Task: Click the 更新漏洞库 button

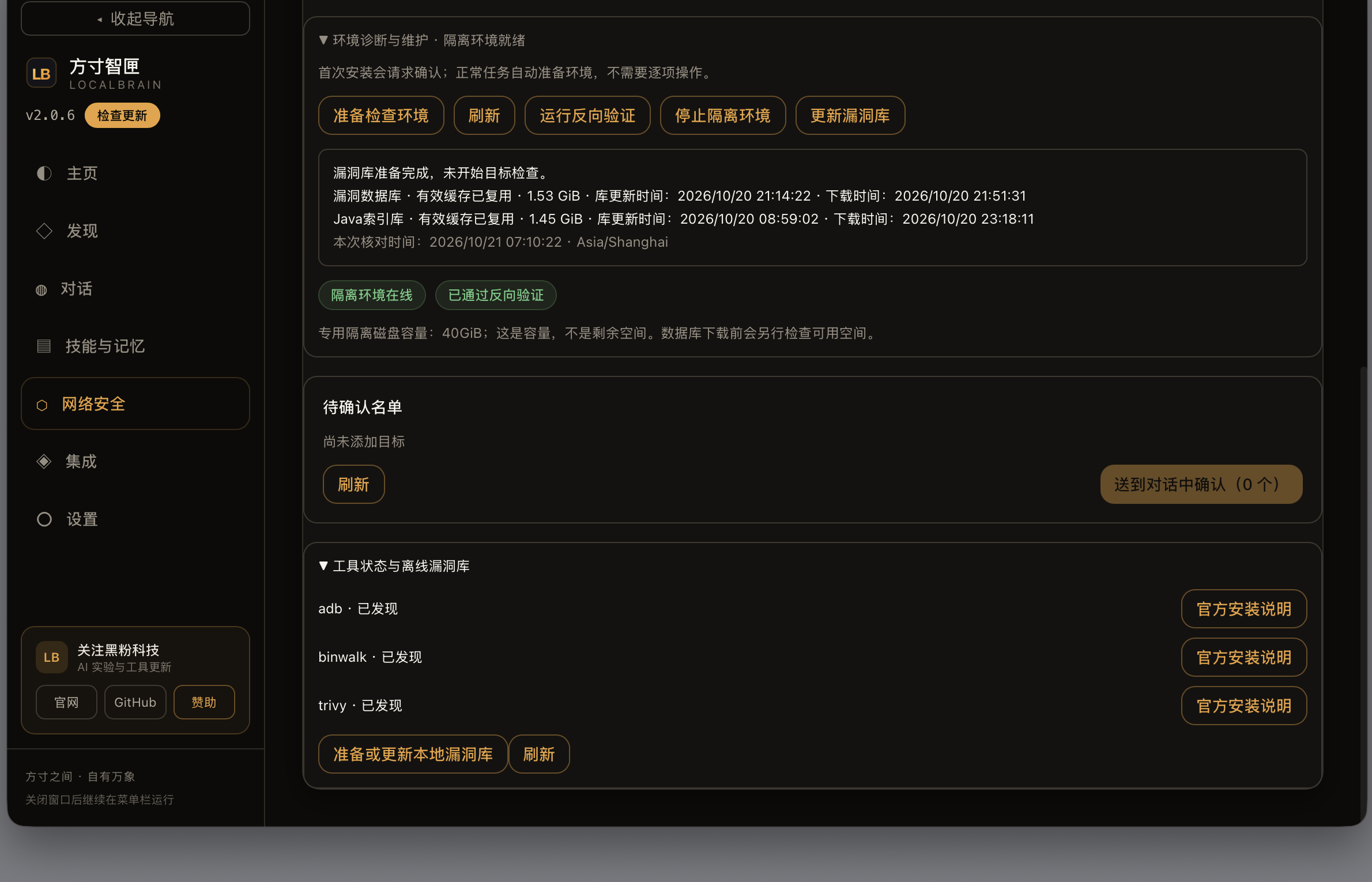Action: 850,115
